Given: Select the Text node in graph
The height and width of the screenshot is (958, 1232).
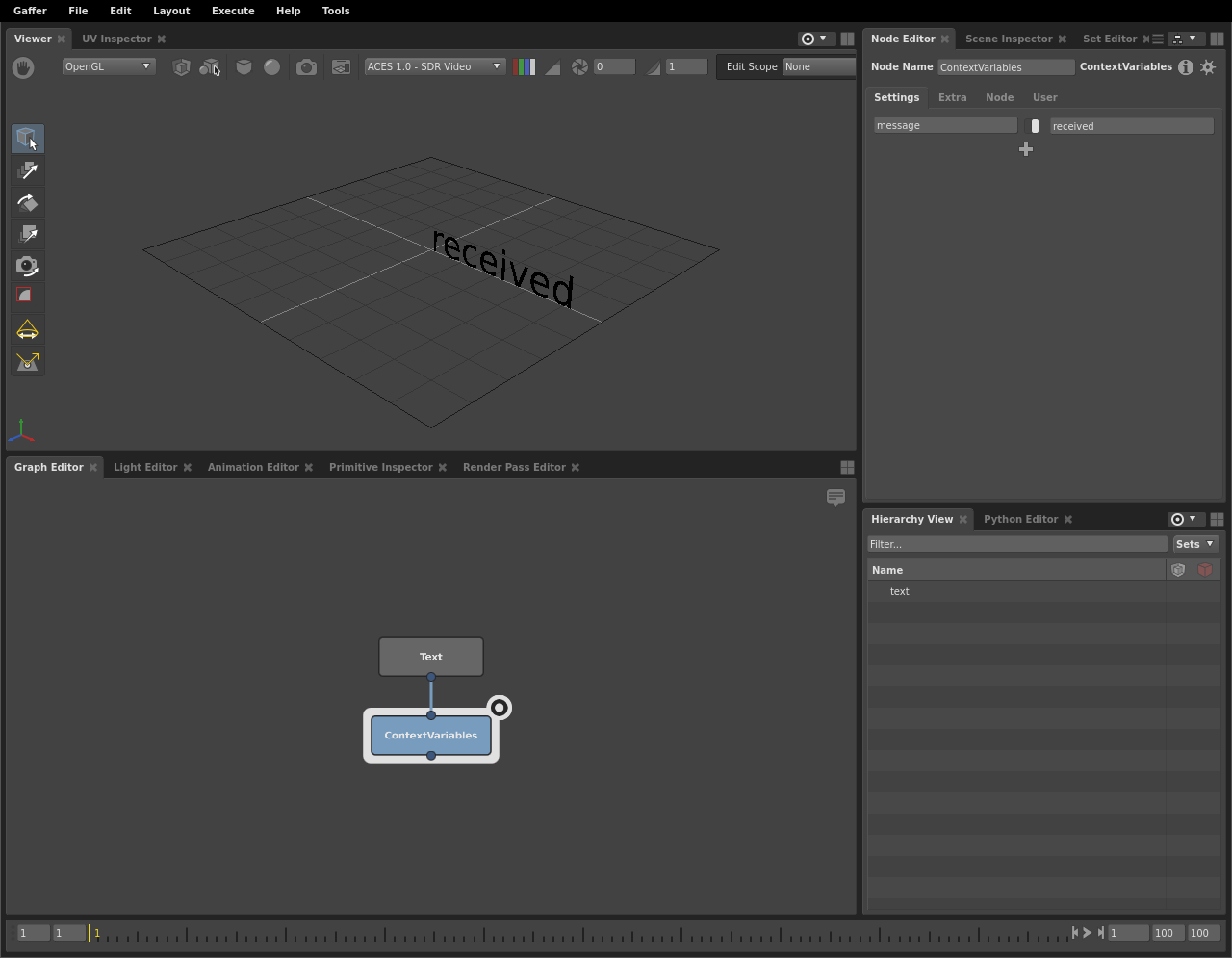Looking at the screenshot, I should (x=431, y=657).
